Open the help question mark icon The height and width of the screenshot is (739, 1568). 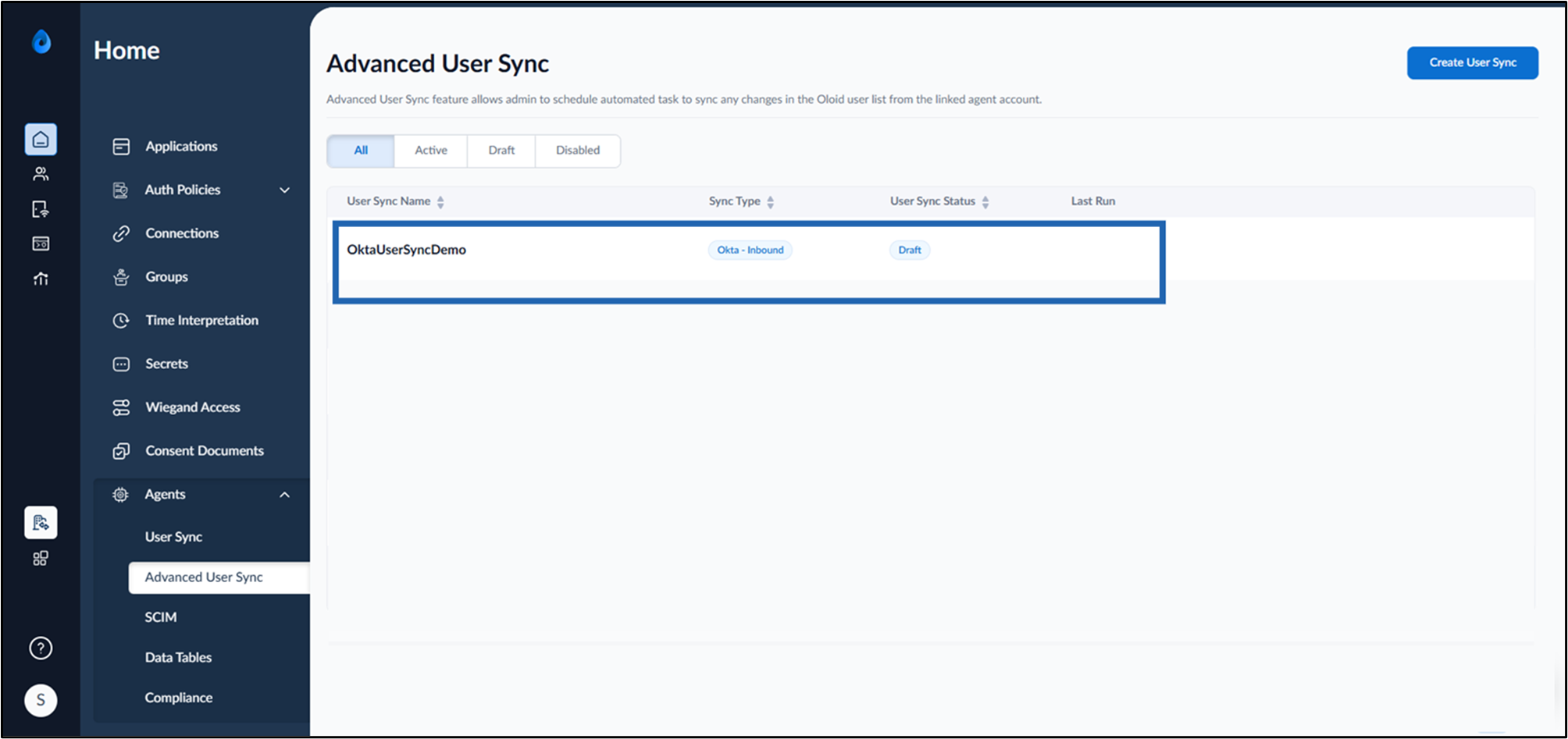(x=41, y=648)
